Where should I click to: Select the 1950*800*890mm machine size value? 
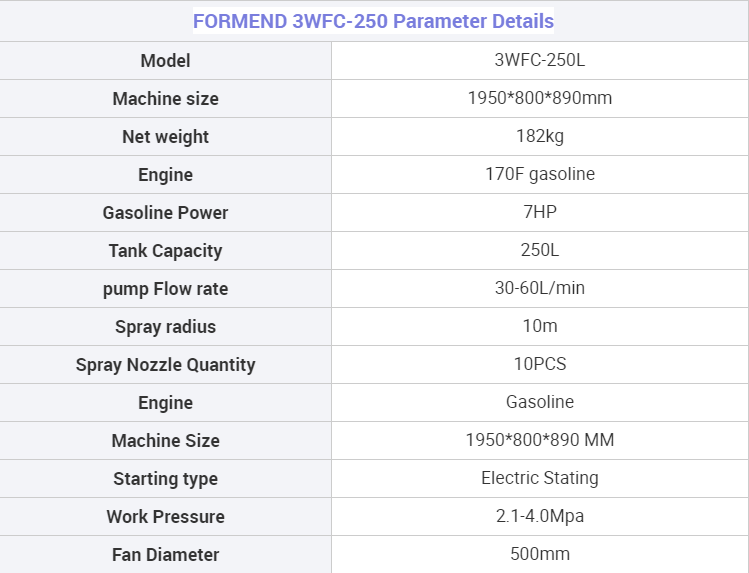[539, 98]
